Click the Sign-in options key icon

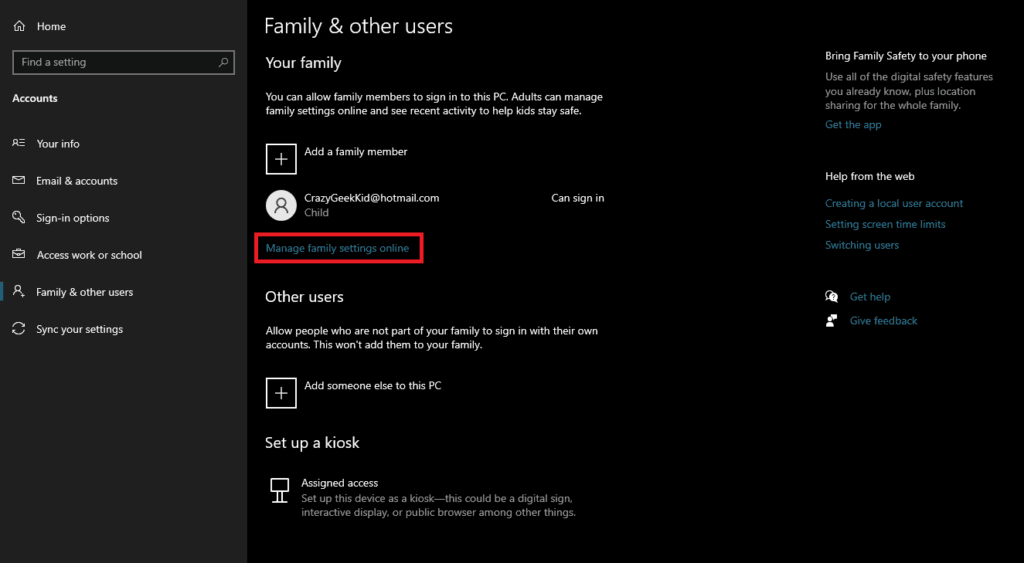tap(19, 218)
